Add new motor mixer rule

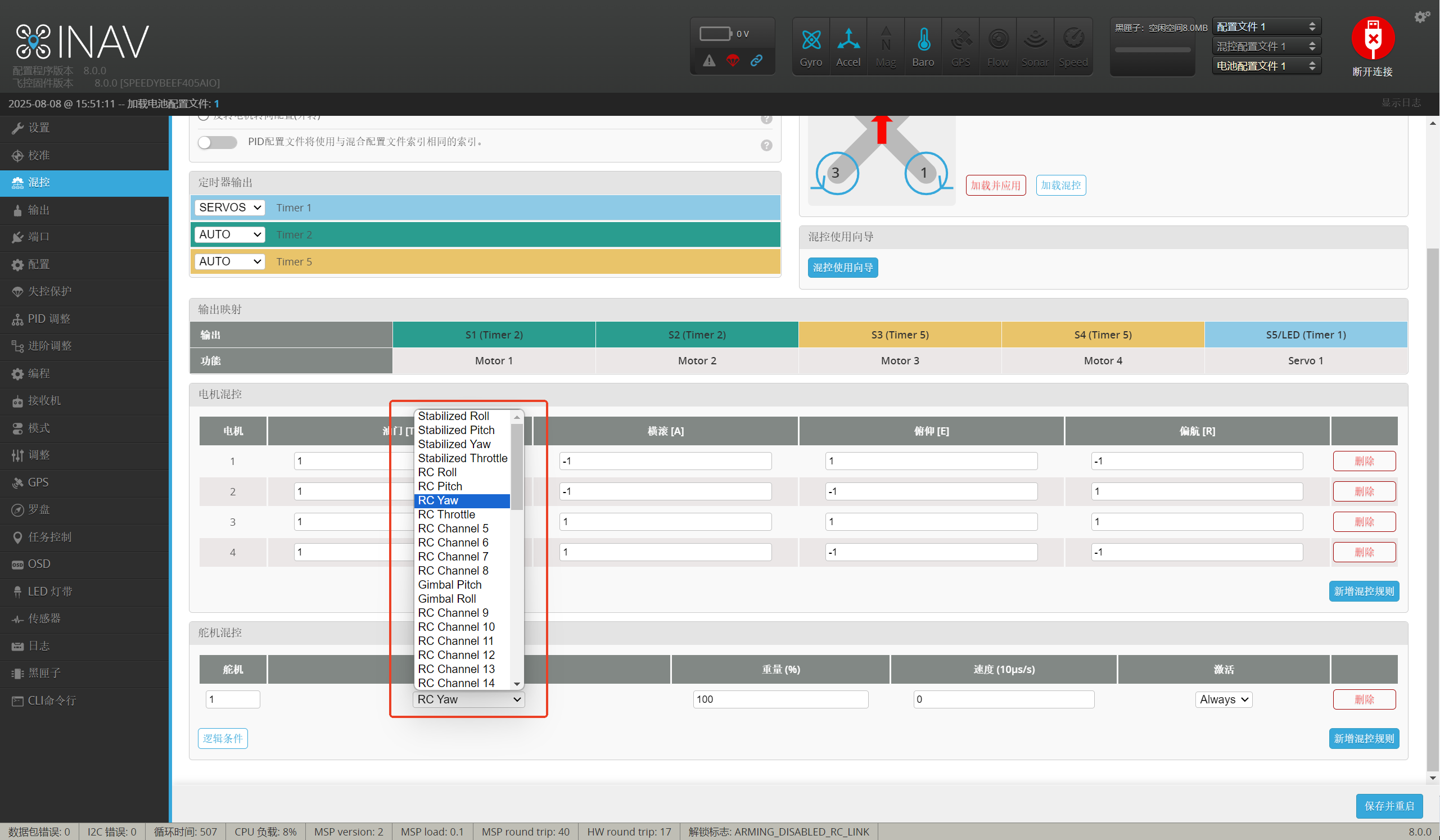point(1364,591)
